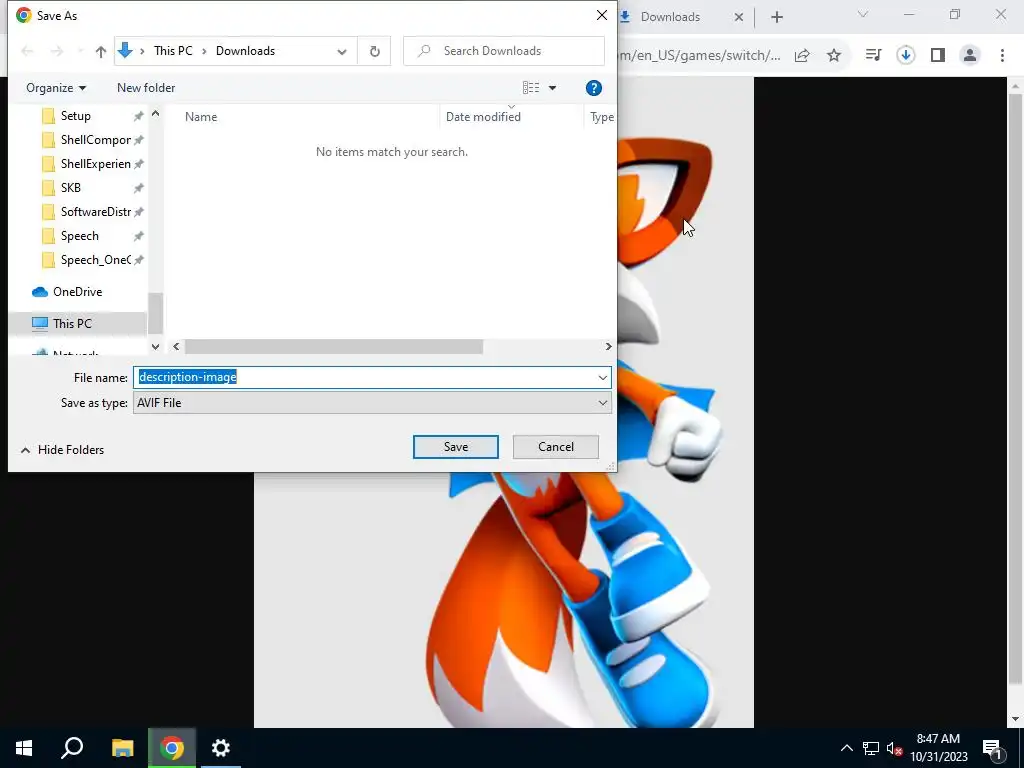1024x768 pixels.
Task: Select This PC in the address breadcrumb
Action: click(173, 51)
